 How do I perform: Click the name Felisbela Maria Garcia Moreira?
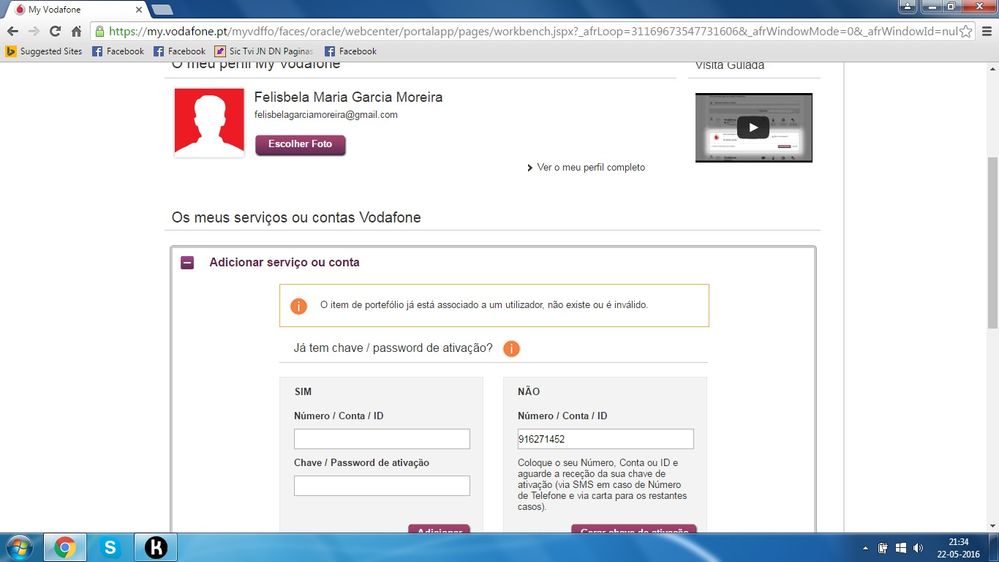[349, 97]
